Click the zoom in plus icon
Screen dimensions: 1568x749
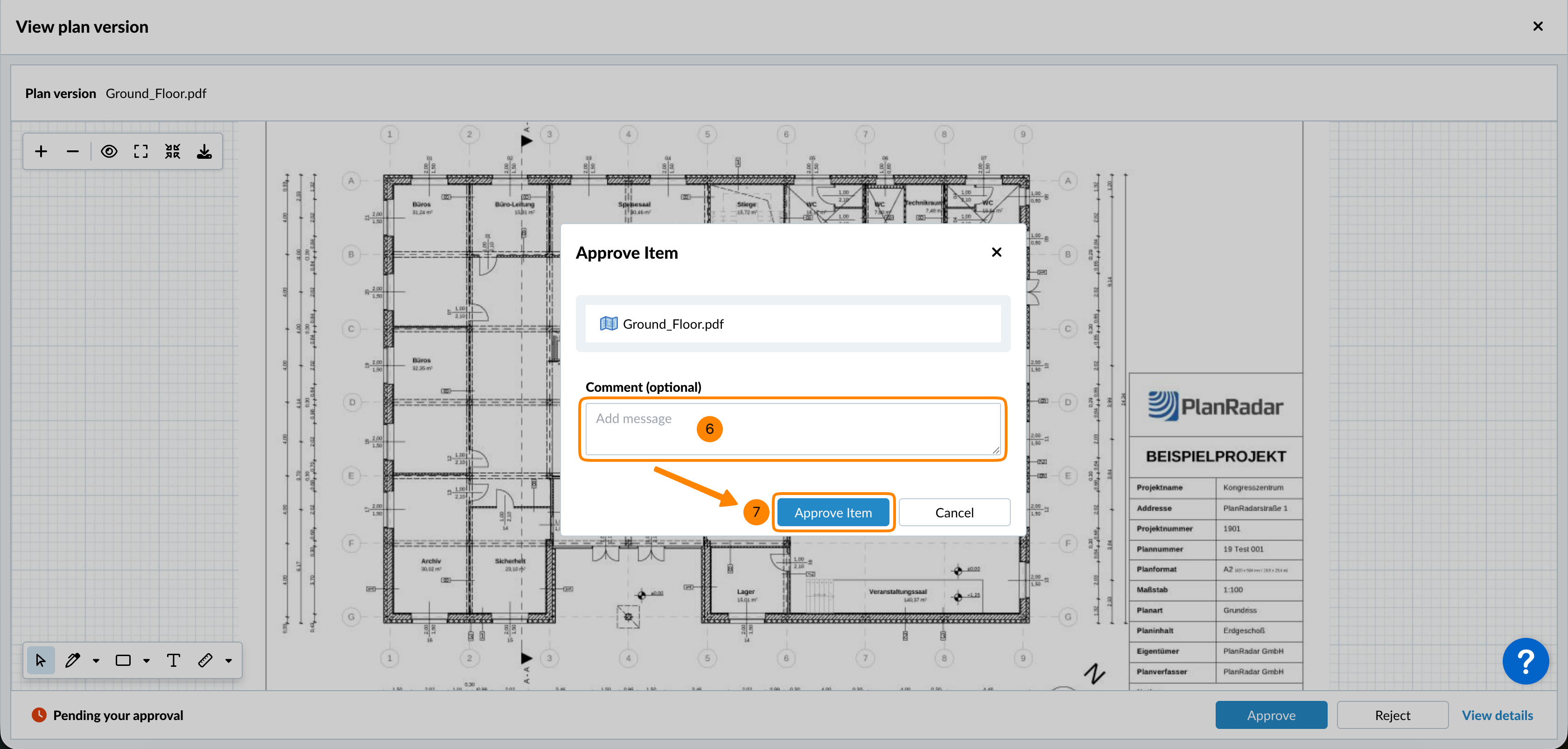pos(41,151)
